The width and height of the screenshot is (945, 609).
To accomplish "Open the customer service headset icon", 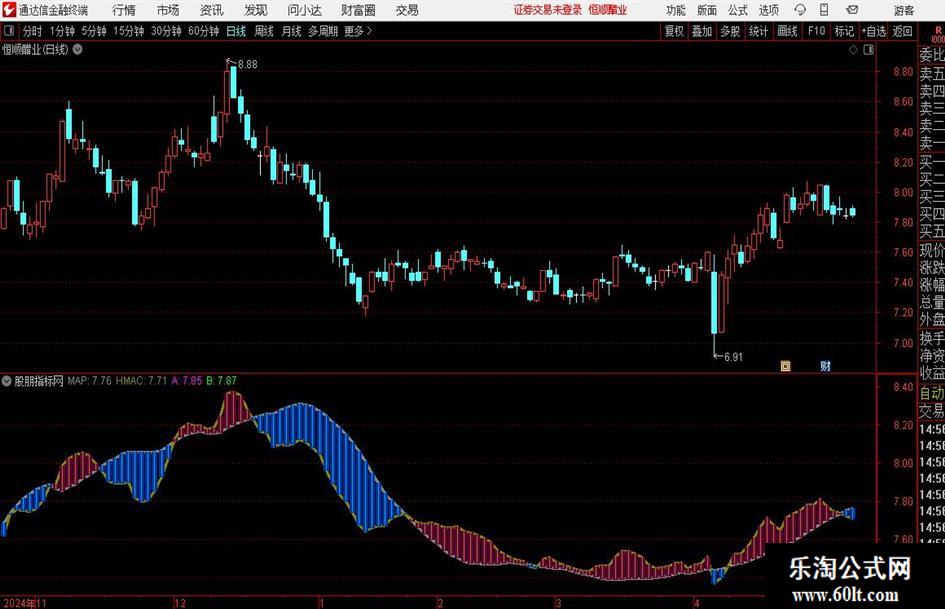I will coord(800,10).
